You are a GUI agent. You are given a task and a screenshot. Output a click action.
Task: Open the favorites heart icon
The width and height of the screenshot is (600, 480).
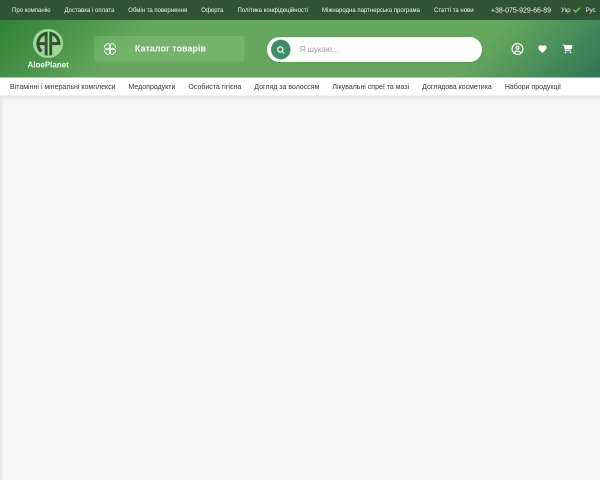click(542, 49)
